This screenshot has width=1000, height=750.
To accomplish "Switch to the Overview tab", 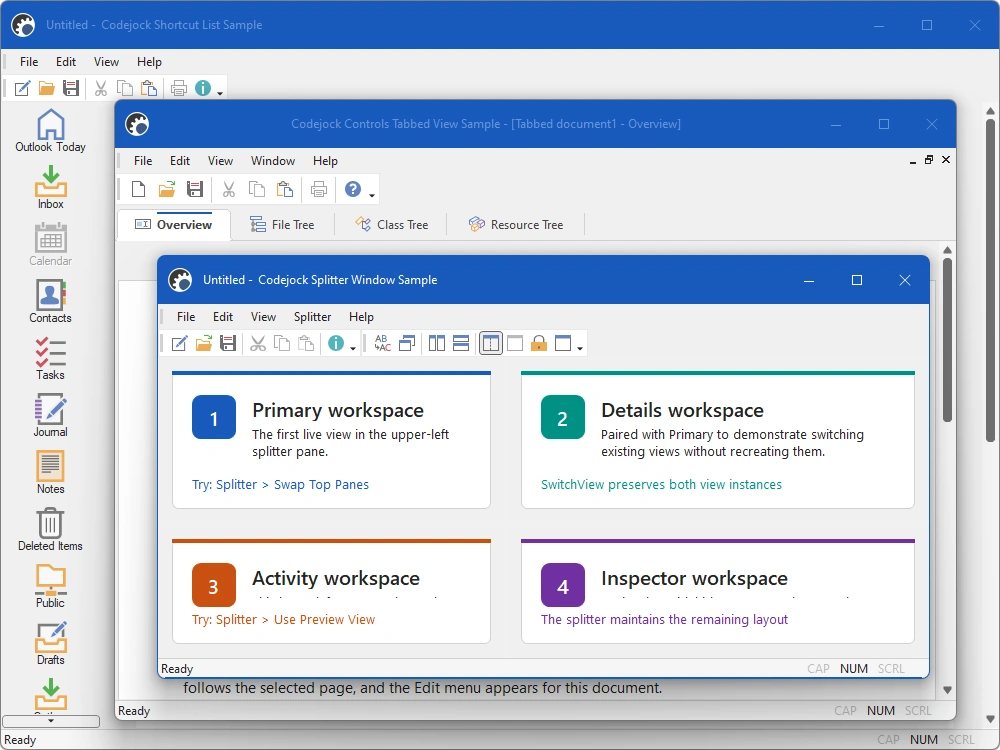I will click(174, 224).
